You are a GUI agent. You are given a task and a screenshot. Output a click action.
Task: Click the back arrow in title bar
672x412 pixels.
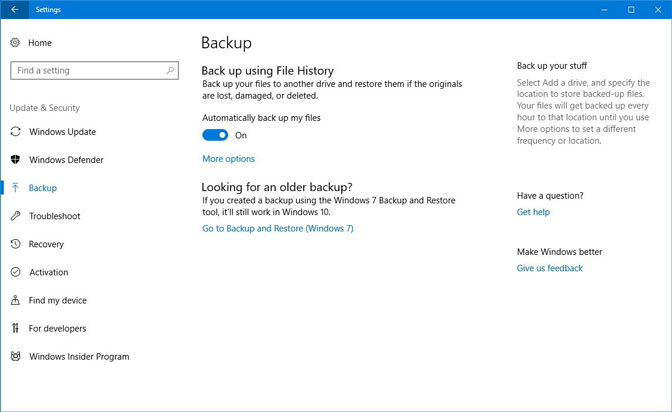(x=15, y=9)
